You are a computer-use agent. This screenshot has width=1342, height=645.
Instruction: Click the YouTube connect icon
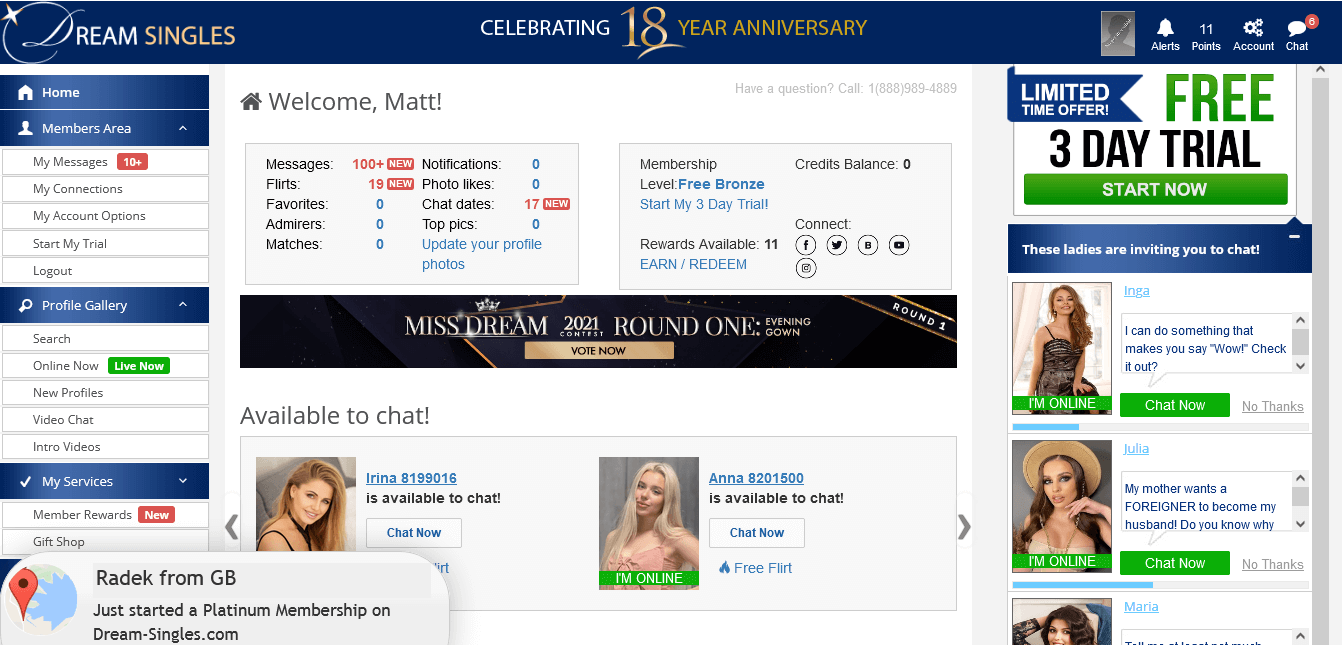[899, 245]
